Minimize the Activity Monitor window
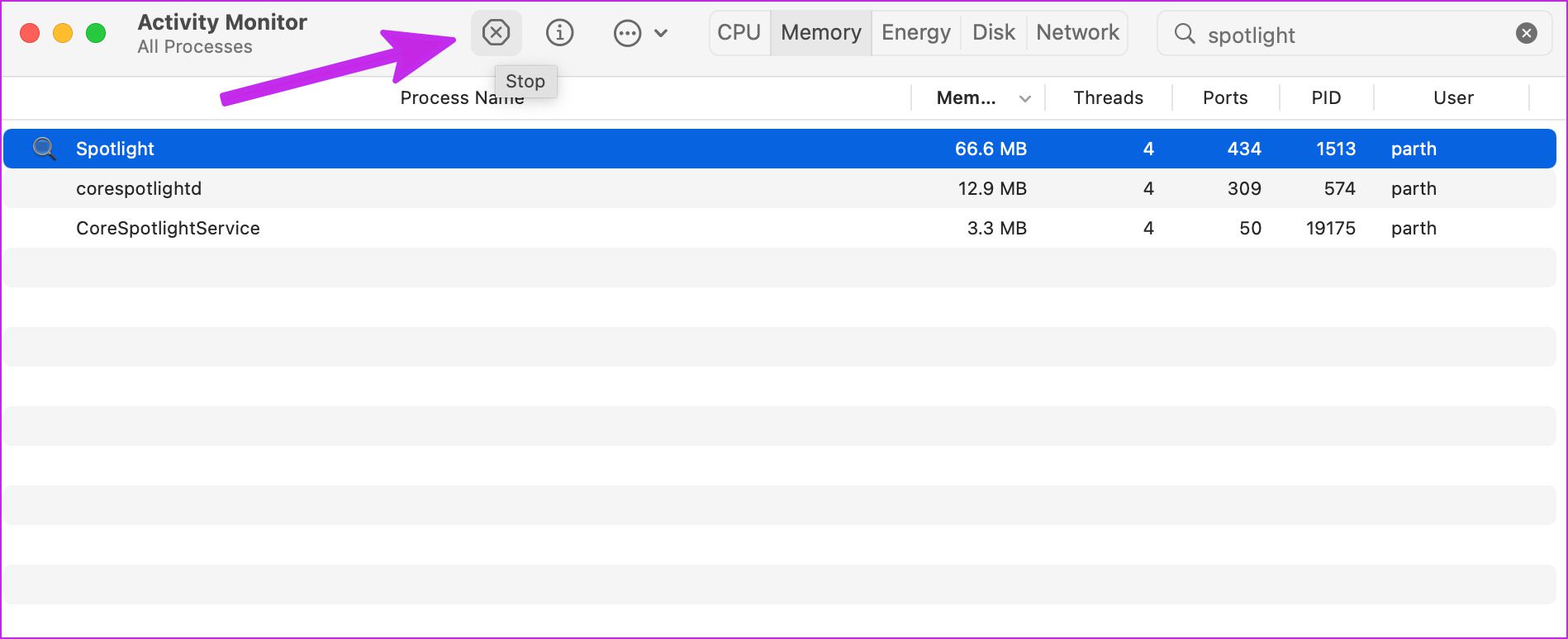This screenshot has width=1568, height=639. pos(63,33)
